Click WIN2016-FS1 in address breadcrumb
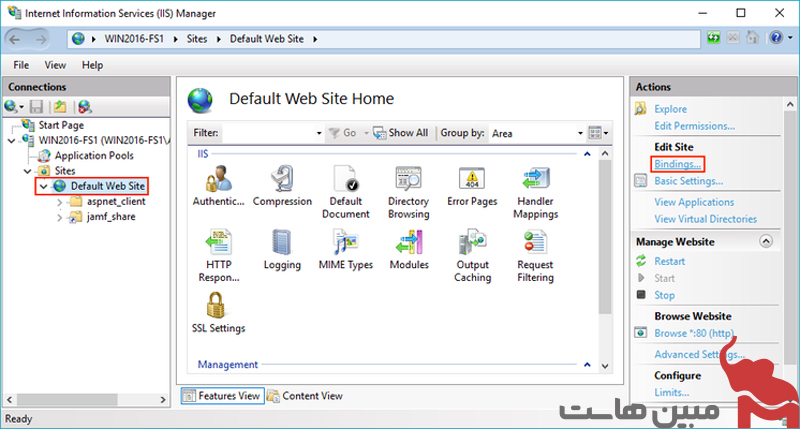Image resolution: width=800 pixels, height=429 pixels. (134, 39)
